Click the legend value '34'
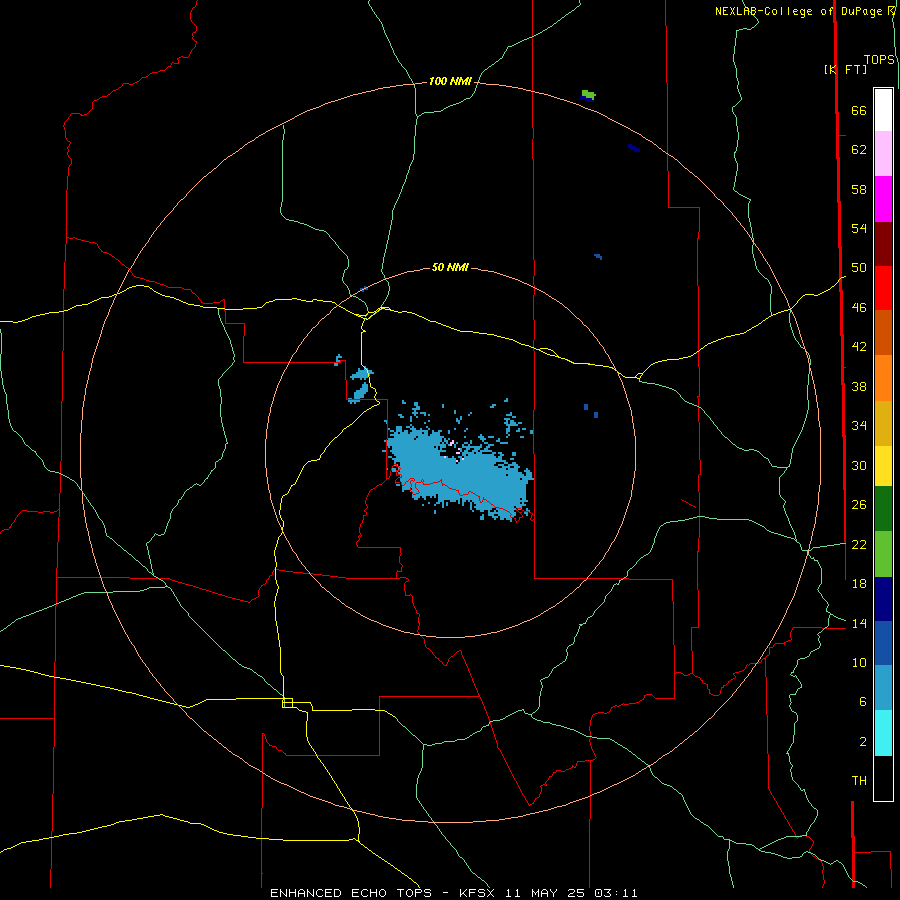The height and width of the screenshot is (900, 900). point(859,426)
